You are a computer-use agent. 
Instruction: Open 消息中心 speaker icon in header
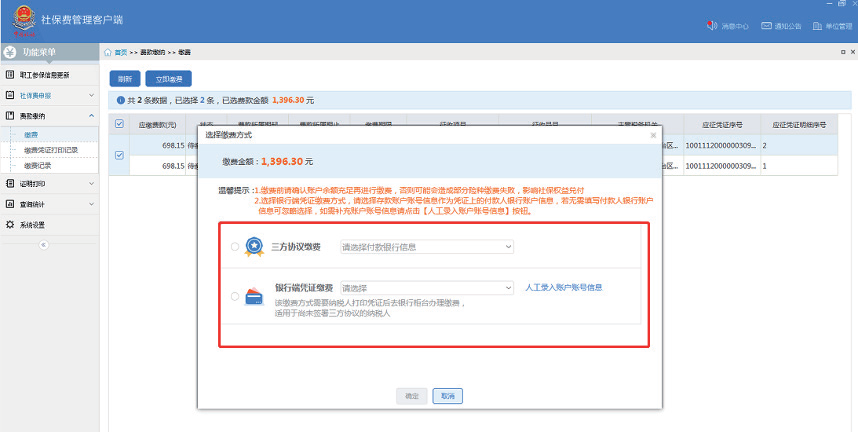711,26
